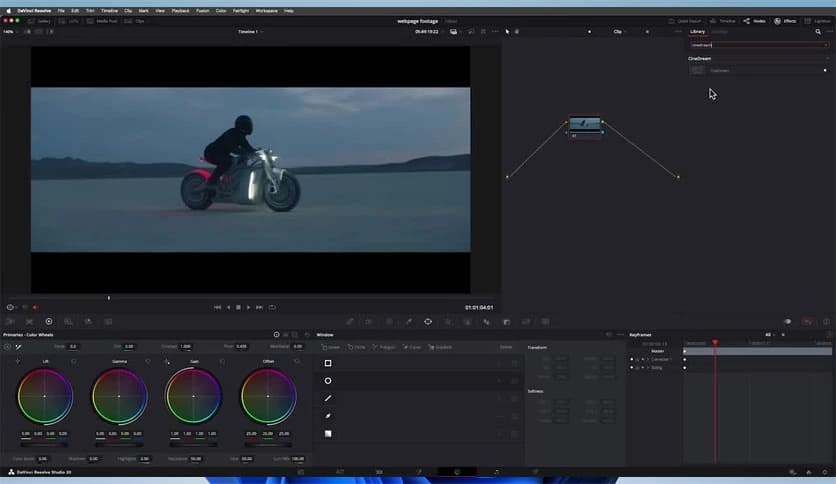Open the Color Wheels palette icon
836x484 pixels.
[x=49, y=322]
